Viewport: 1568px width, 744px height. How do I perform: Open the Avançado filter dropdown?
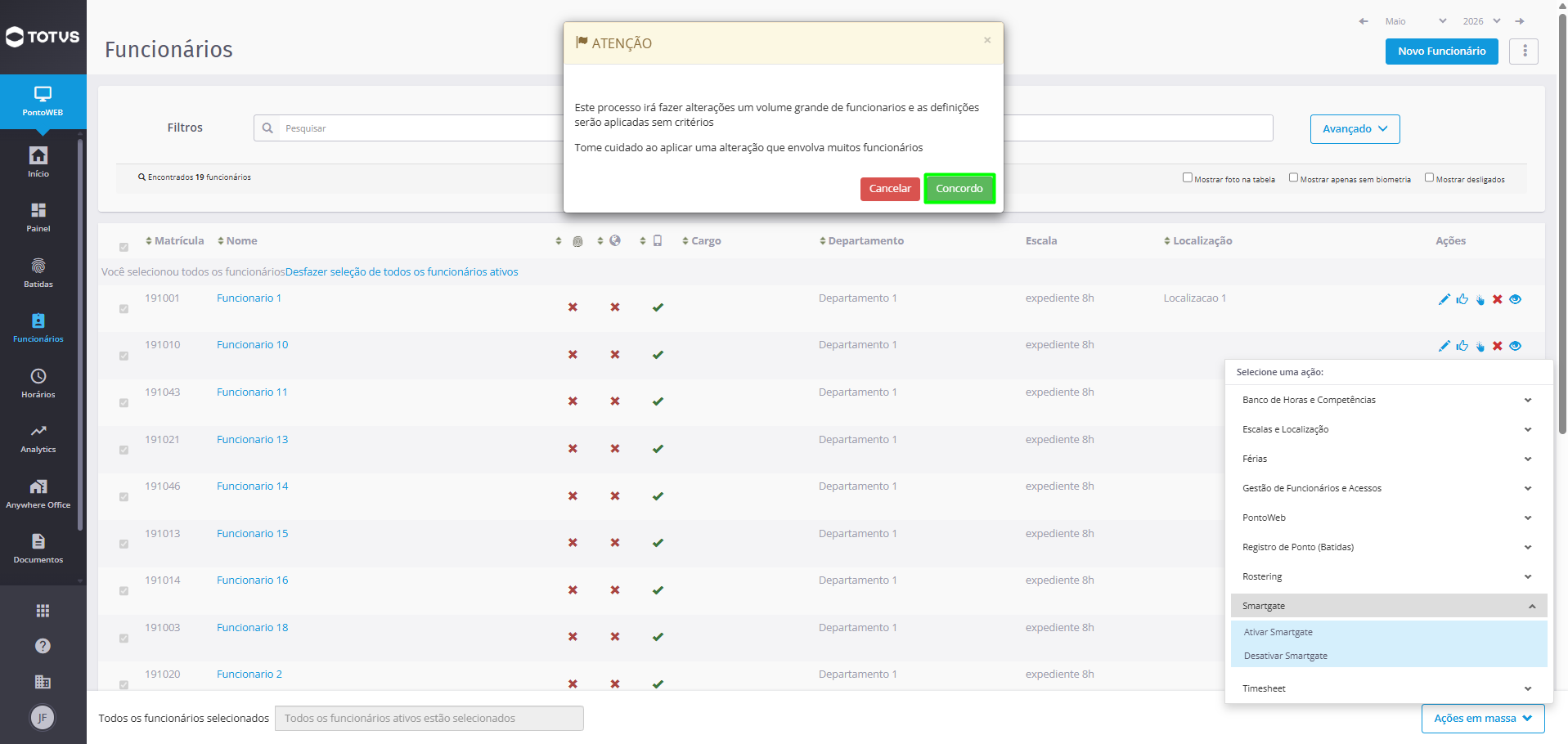(1355, 129)
